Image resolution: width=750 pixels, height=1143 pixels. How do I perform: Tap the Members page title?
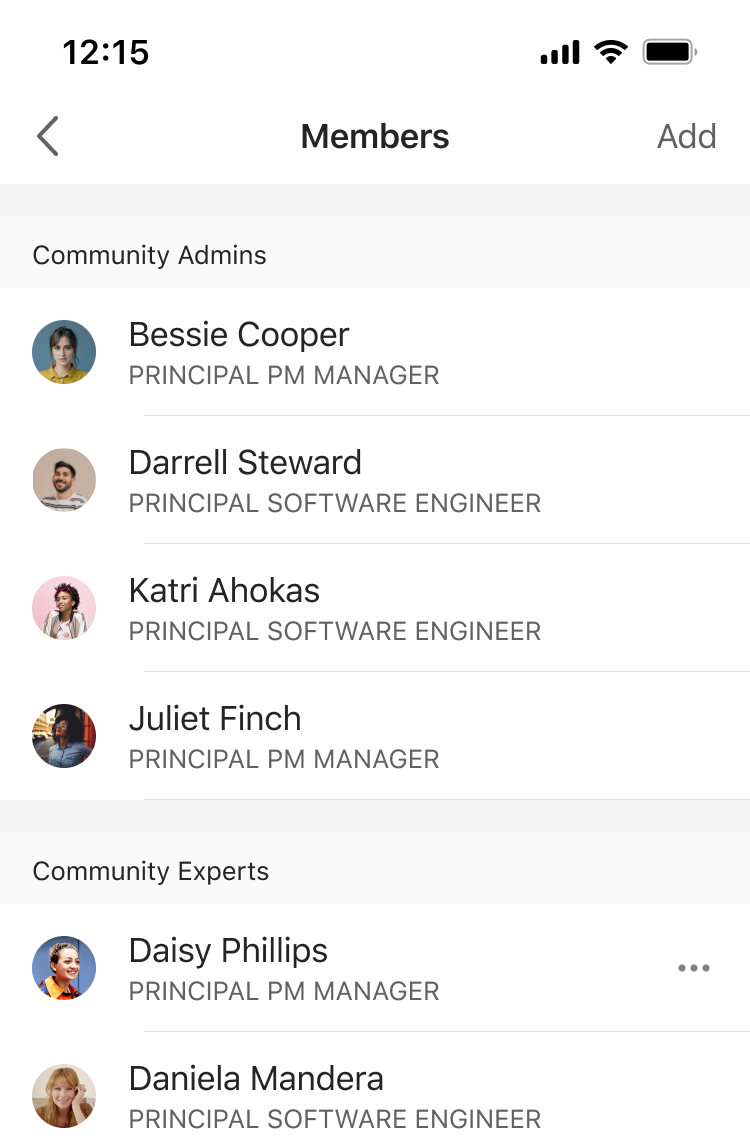point(375,136)
